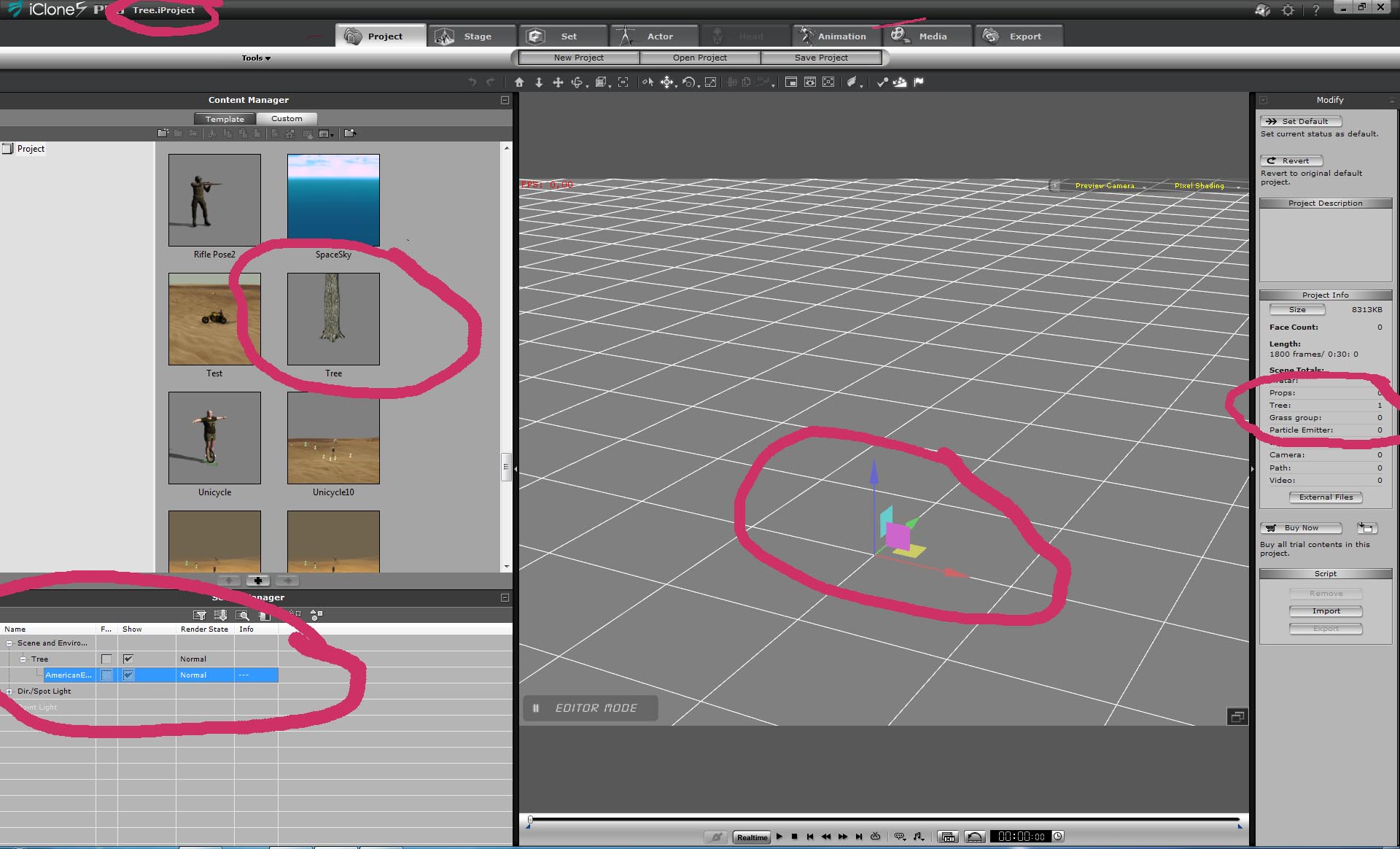Expand the Dir./Spot Light tree node
The height and width of the screenshot is (849, 1400).
pyautogui.click(x=9, y=691)
